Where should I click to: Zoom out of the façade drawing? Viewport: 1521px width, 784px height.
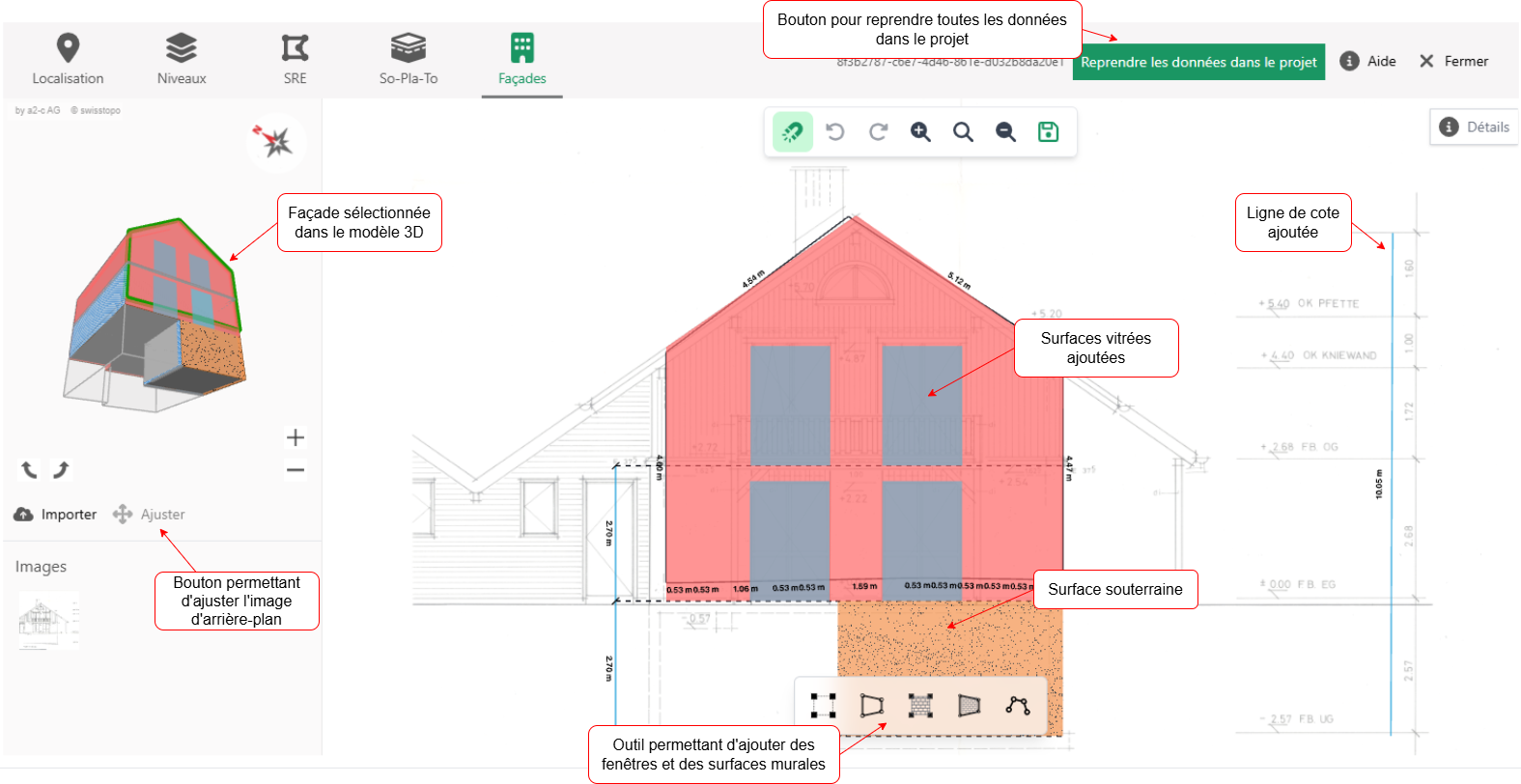(1005, 131)
